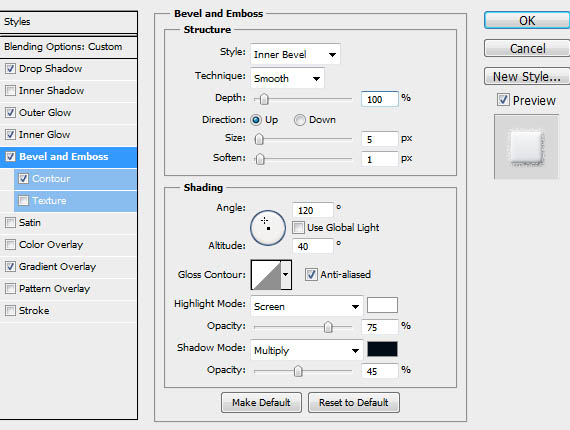
Task: Open Highlight Mode dropdown set to Screen
Action: point(307,306)
